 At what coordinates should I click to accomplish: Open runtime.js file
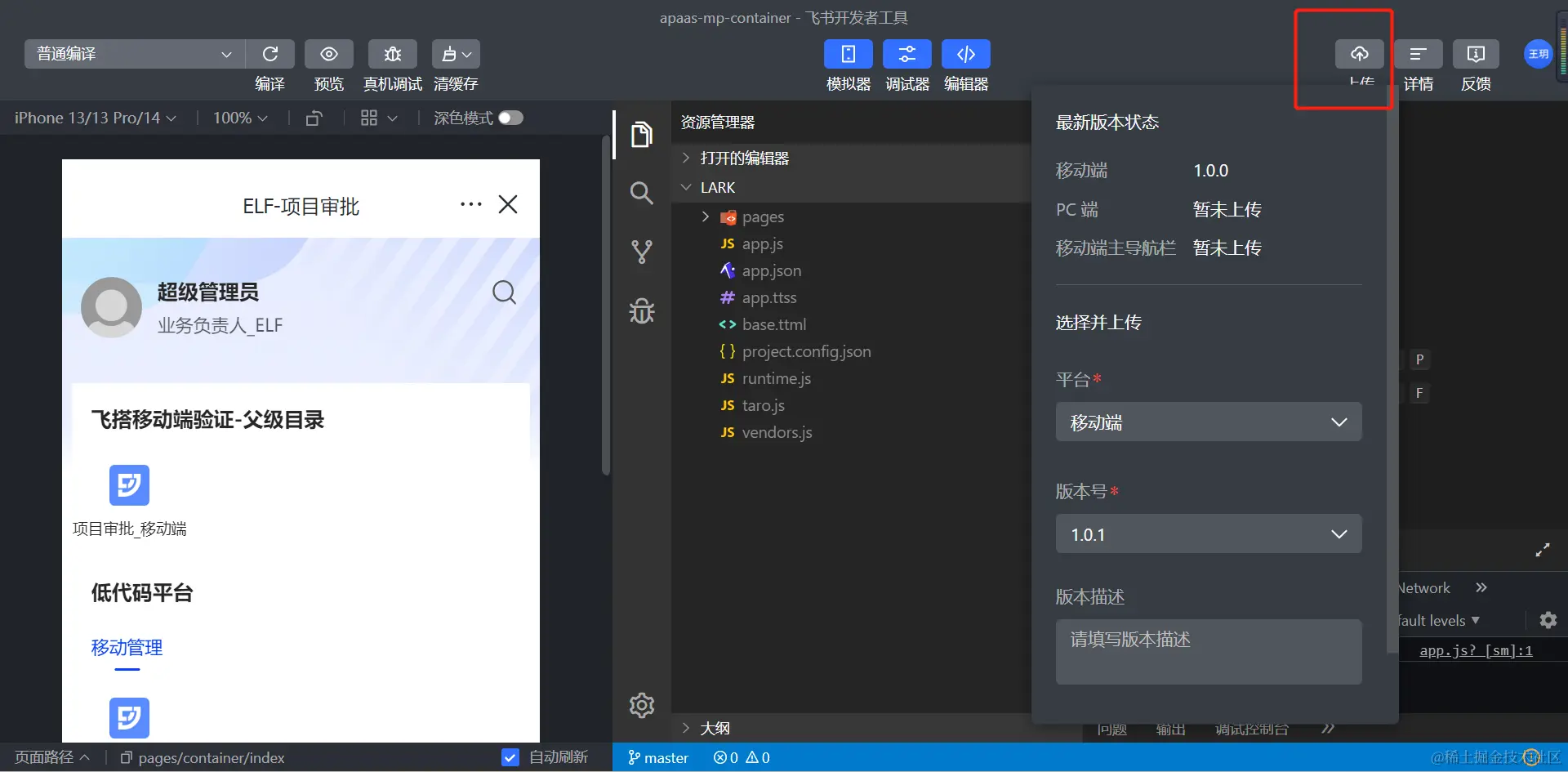click(x=851, y=379)
